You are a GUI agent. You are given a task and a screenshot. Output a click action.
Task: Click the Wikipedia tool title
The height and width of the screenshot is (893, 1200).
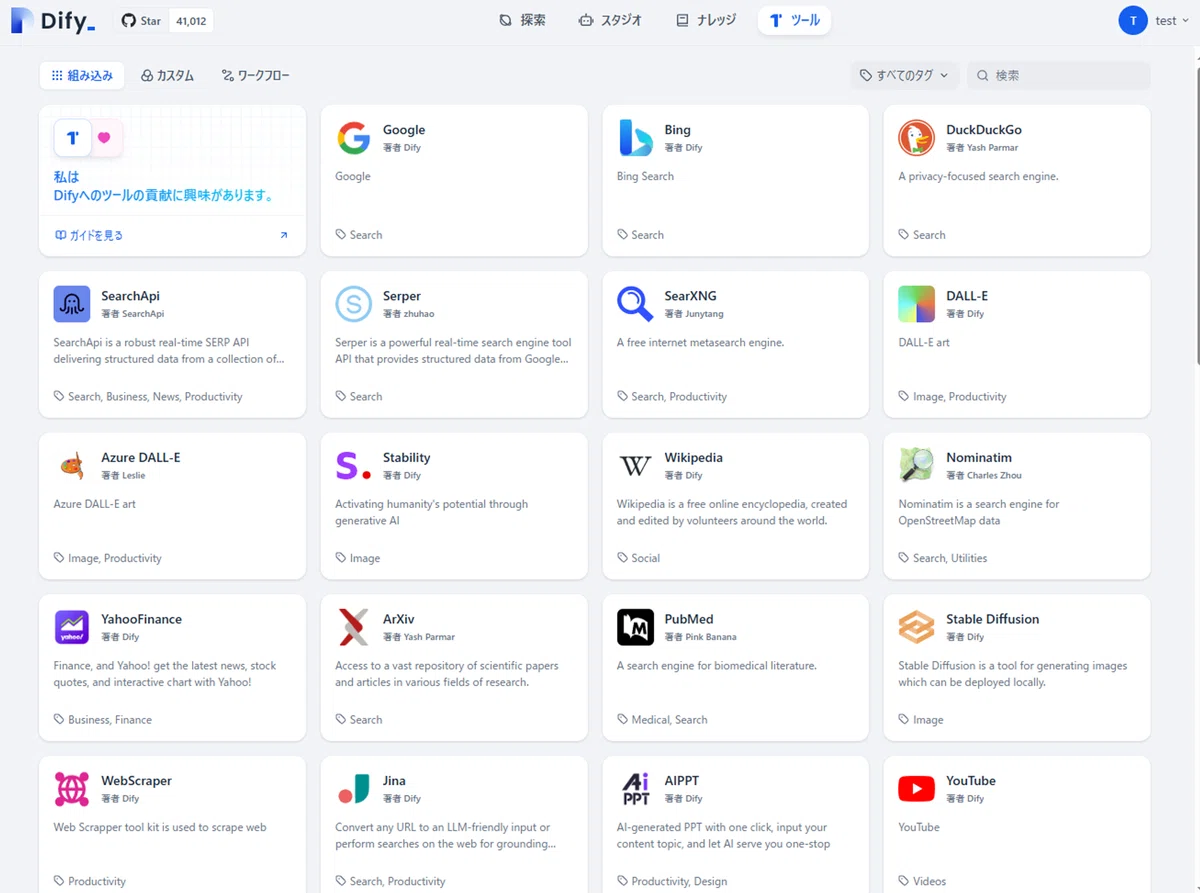pyautogui.click(x=693, y=458)
